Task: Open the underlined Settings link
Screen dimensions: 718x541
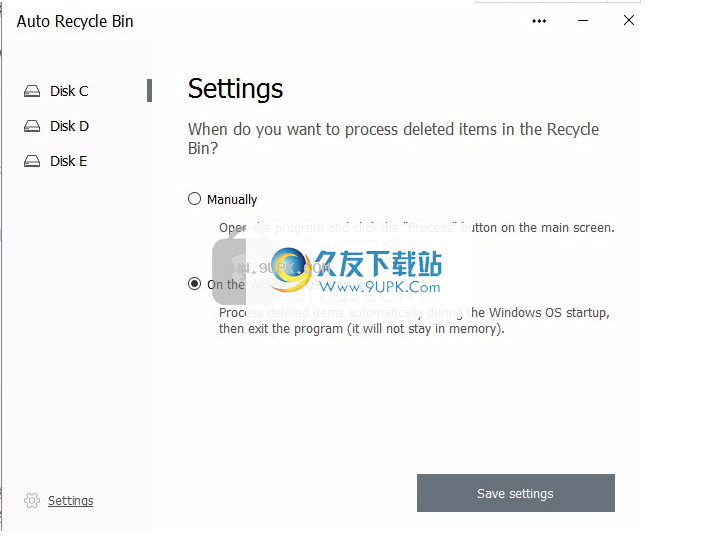Action: tap(71, 501)
